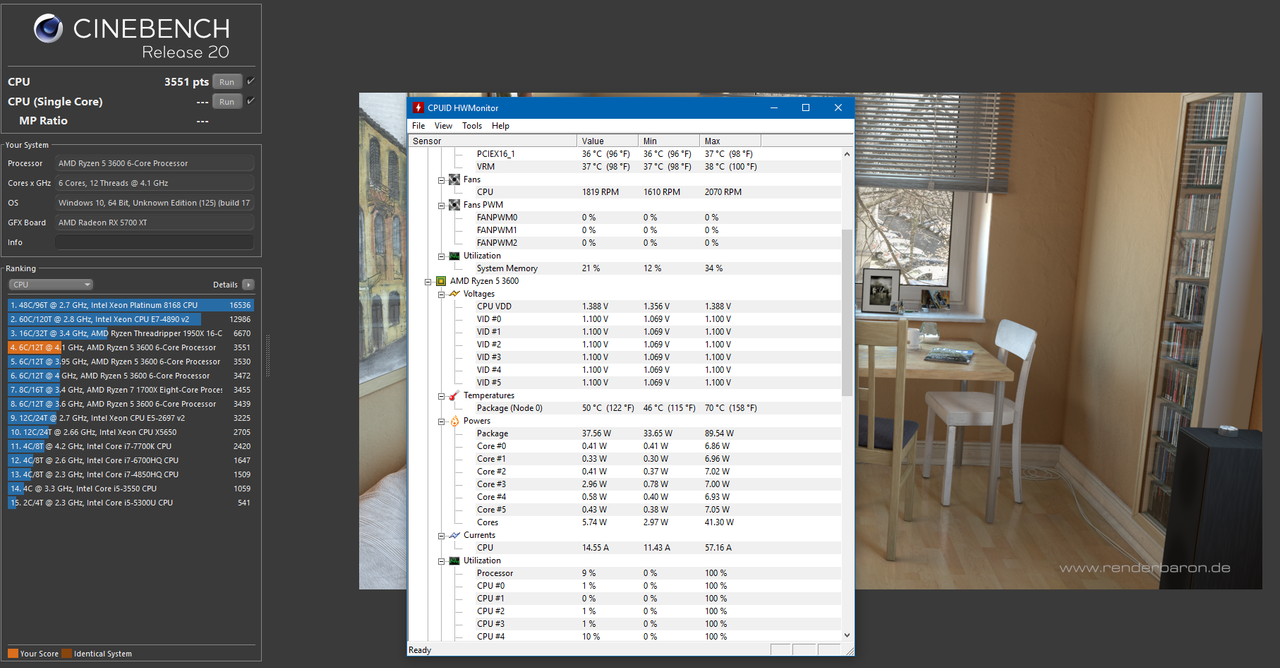Run the CPU Single Core benchmark
Screen dimensions: 1280x668
click(227, 101)
